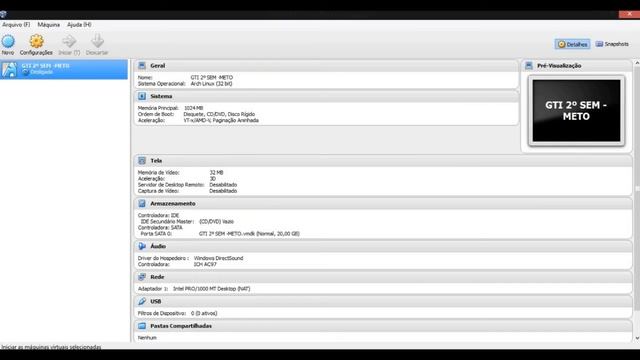Click the Novo (new VM) toolbar icon
The height and width of the screenshot is (360, 640).
click(x=8, y=41)
